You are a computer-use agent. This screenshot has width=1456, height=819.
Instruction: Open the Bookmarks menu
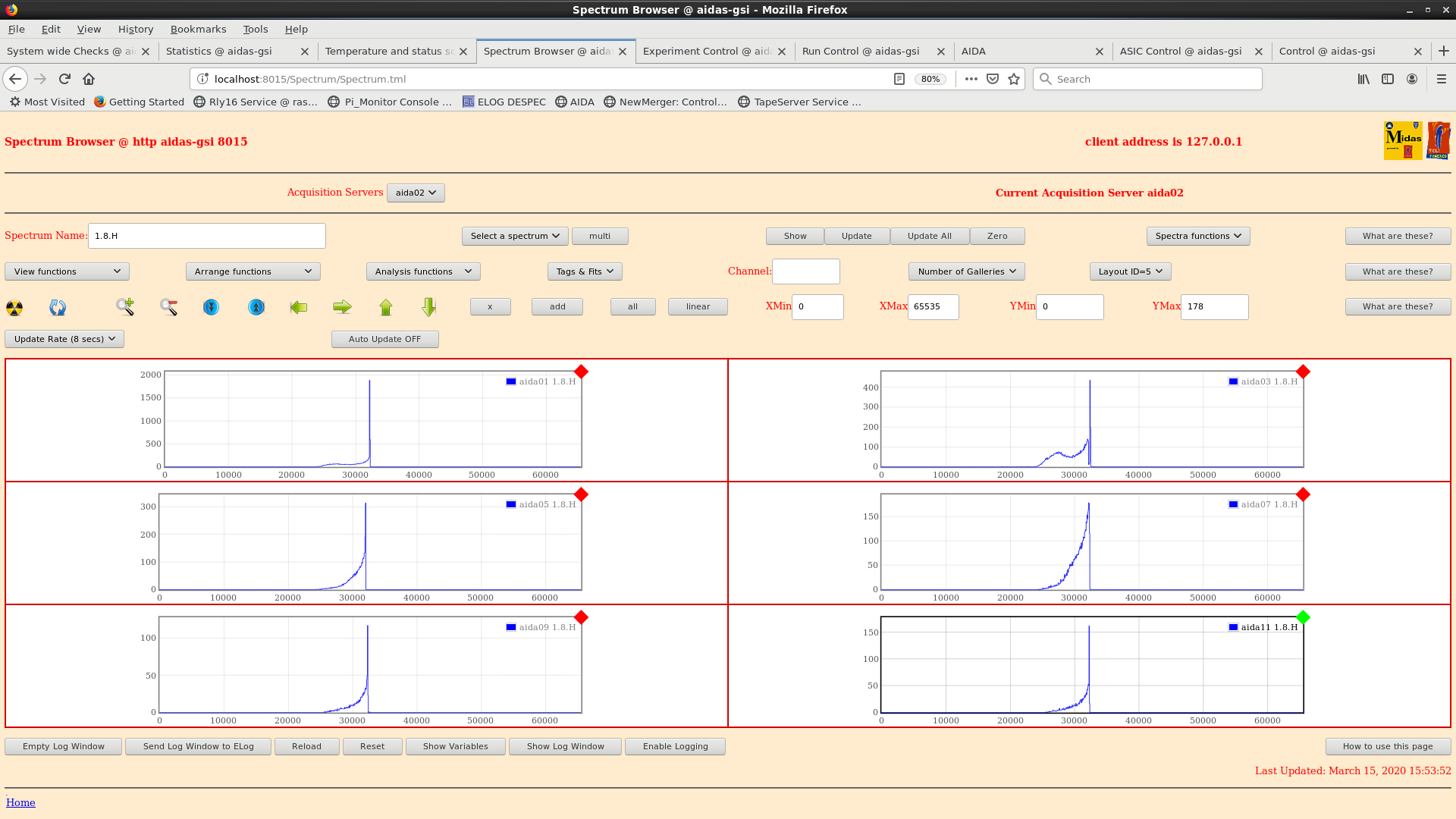click(198, 29)
